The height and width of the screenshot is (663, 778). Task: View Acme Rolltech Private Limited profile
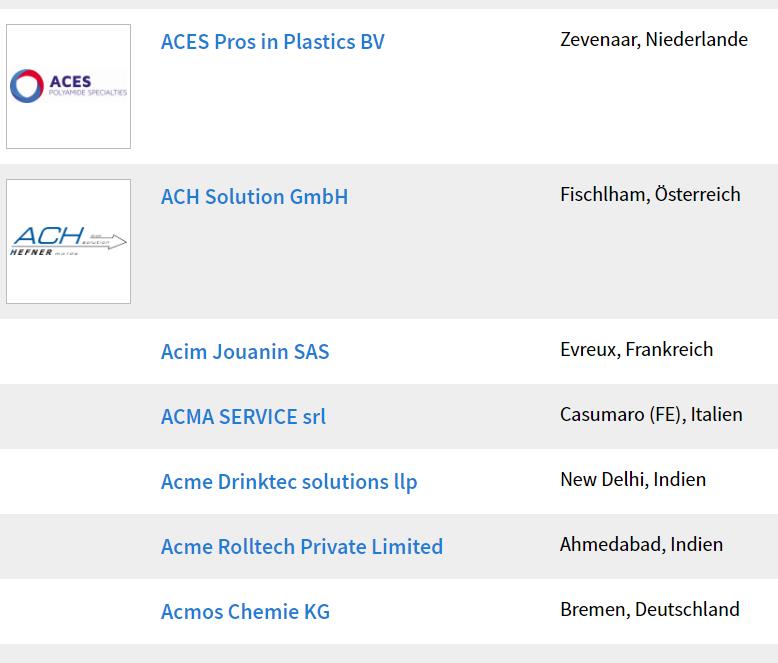tap(302, 546)
